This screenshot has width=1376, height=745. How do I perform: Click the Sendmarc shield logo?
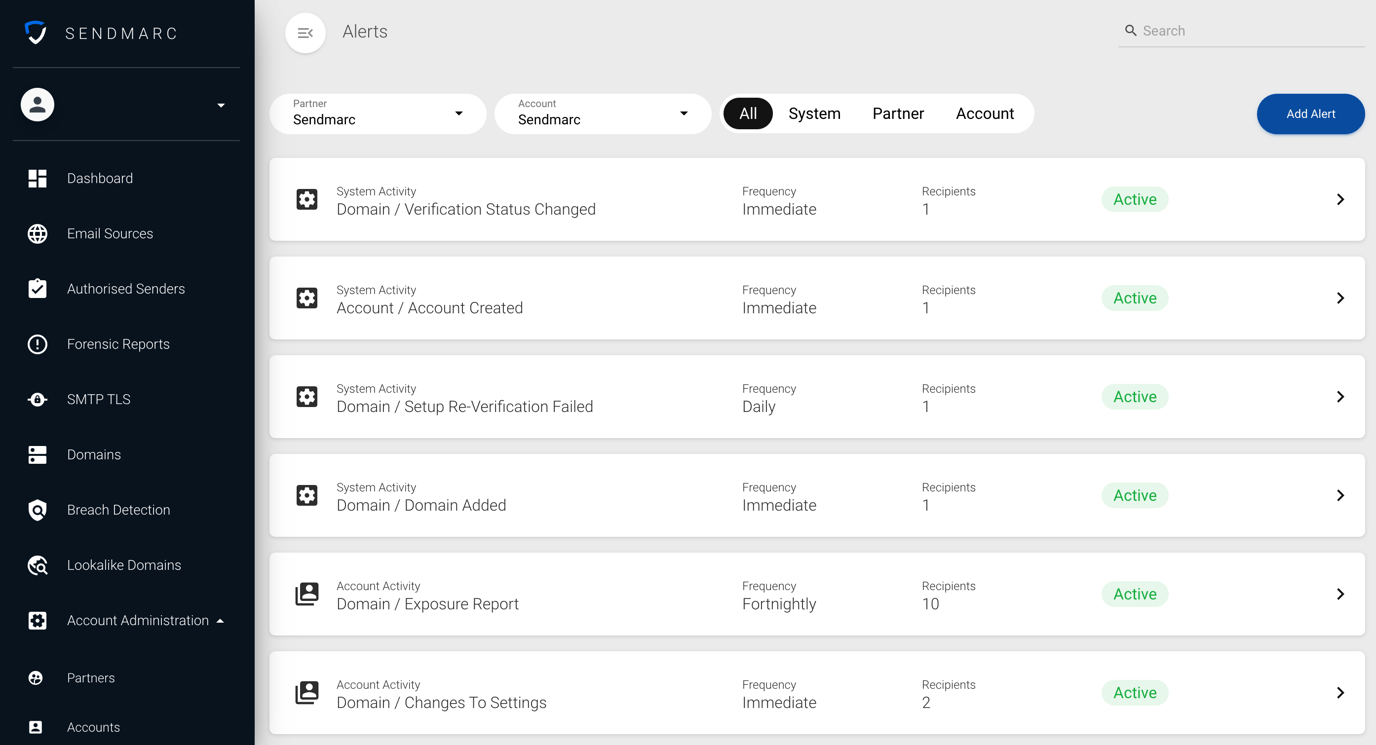(36, 32)
